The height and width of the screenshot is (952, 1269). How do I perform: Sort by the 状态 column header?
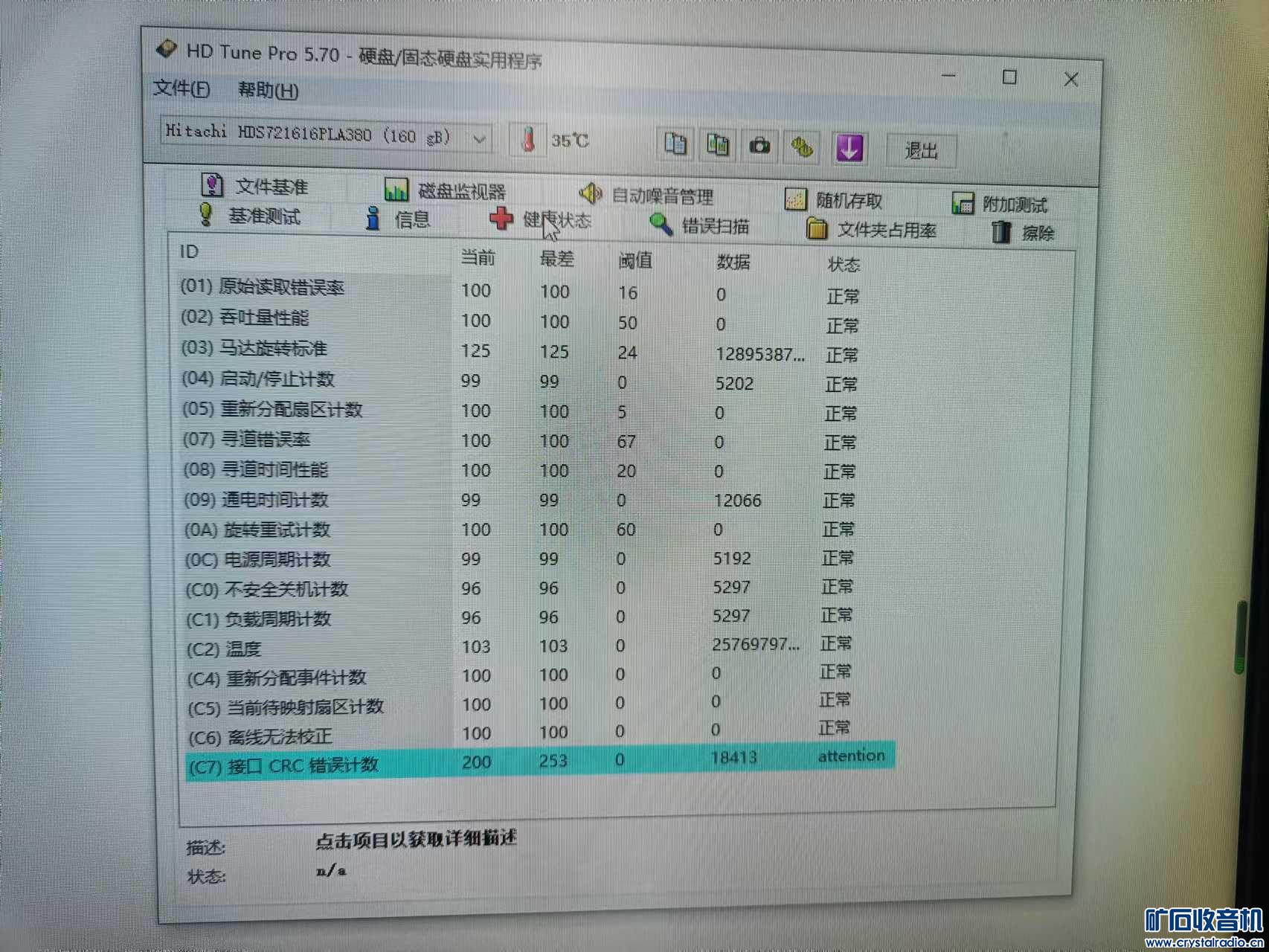(844, 264)
